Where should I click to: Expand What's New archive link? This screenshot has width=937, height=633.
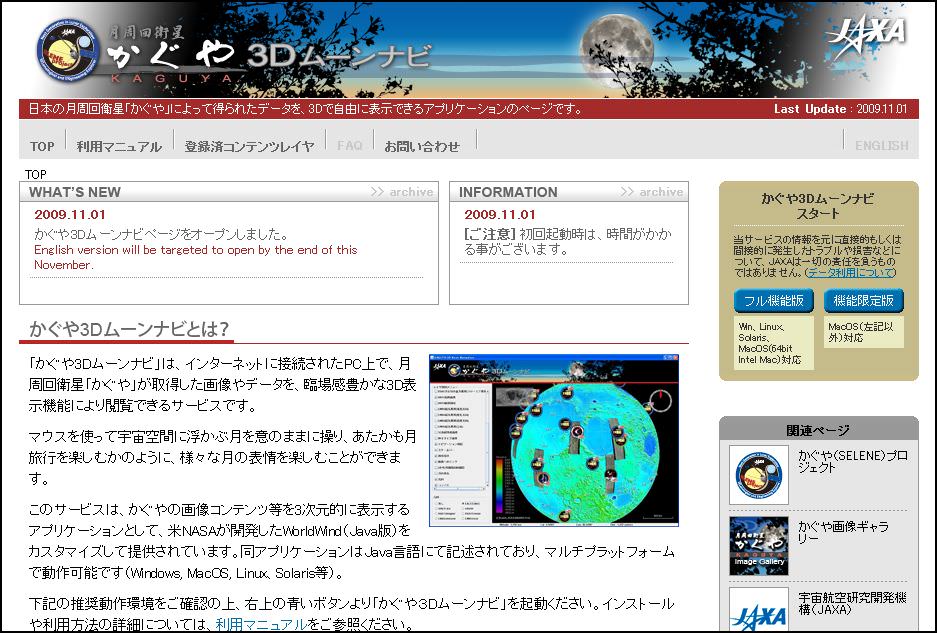point(402,192)
